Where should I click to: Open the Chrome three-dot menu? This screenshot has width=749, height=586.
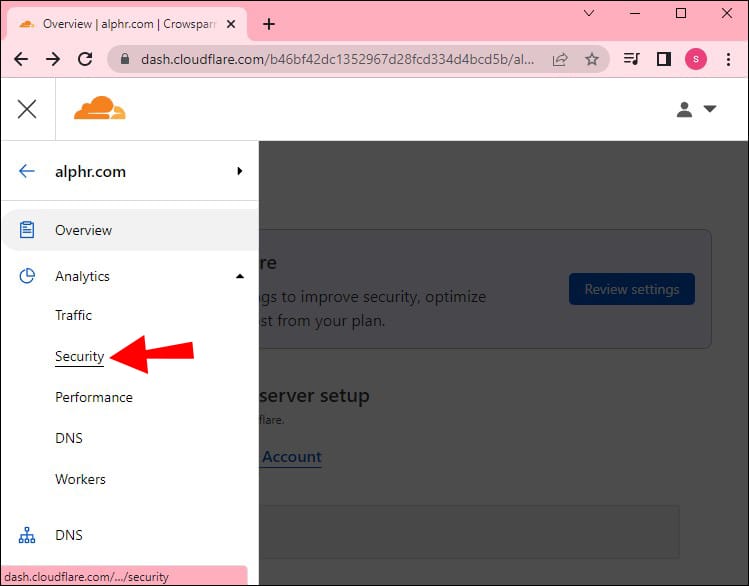[x=727, y=59]
